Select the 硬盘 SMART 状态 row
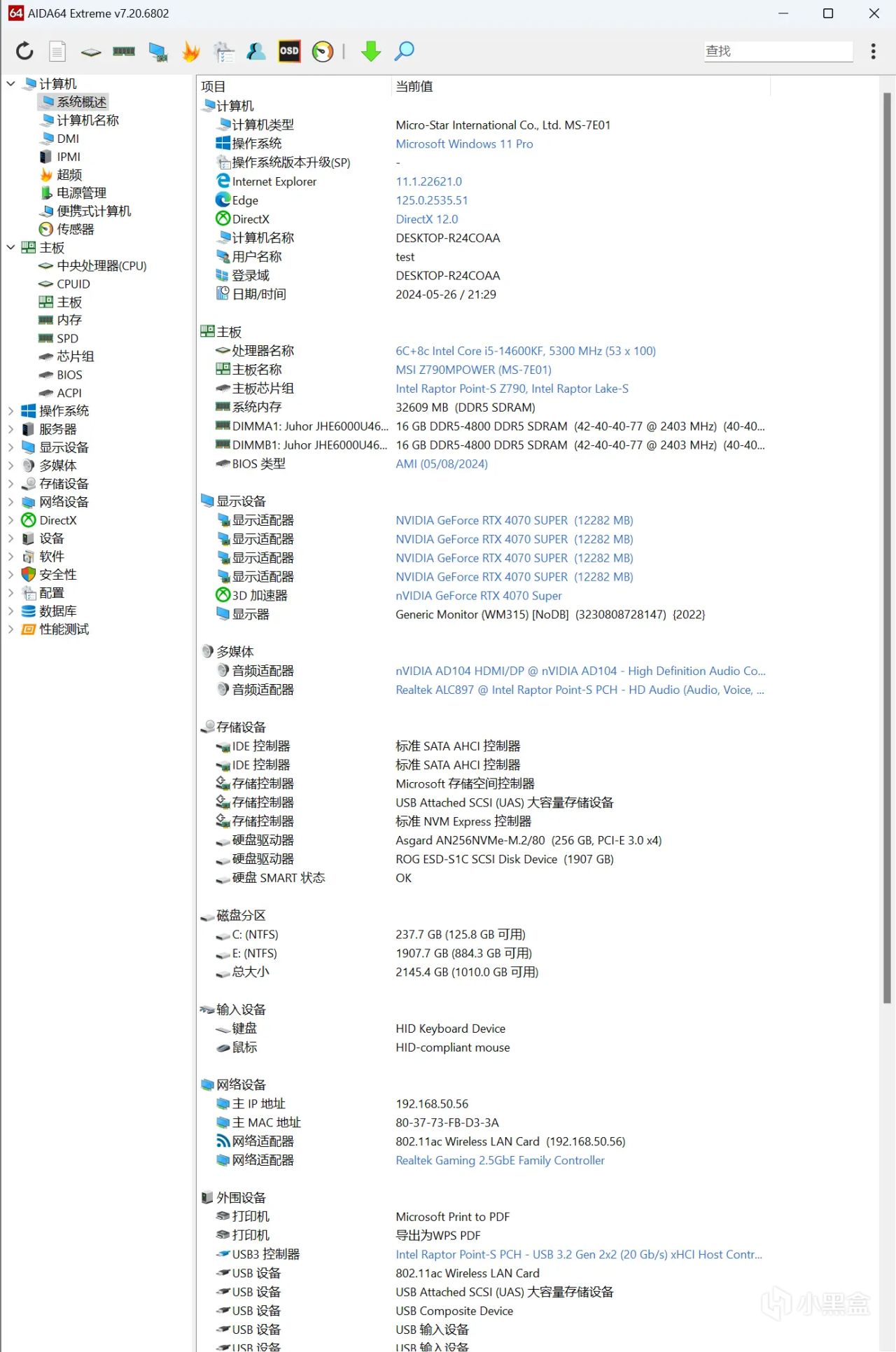 coord(483,878)
